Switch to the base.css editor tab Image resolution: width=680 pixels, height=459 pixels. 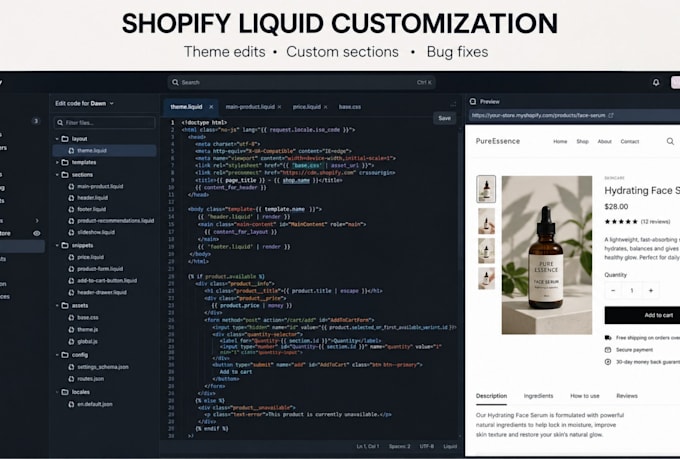350,107
